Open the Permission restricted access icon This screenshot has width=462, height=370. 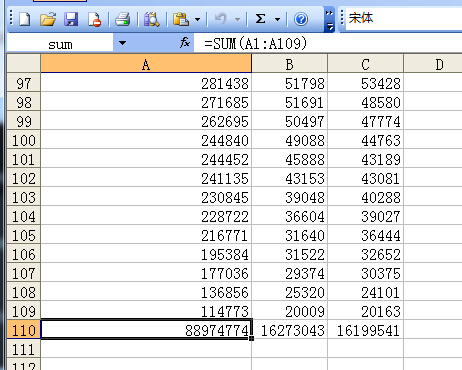pyautogui.click(x=94, y=19)
